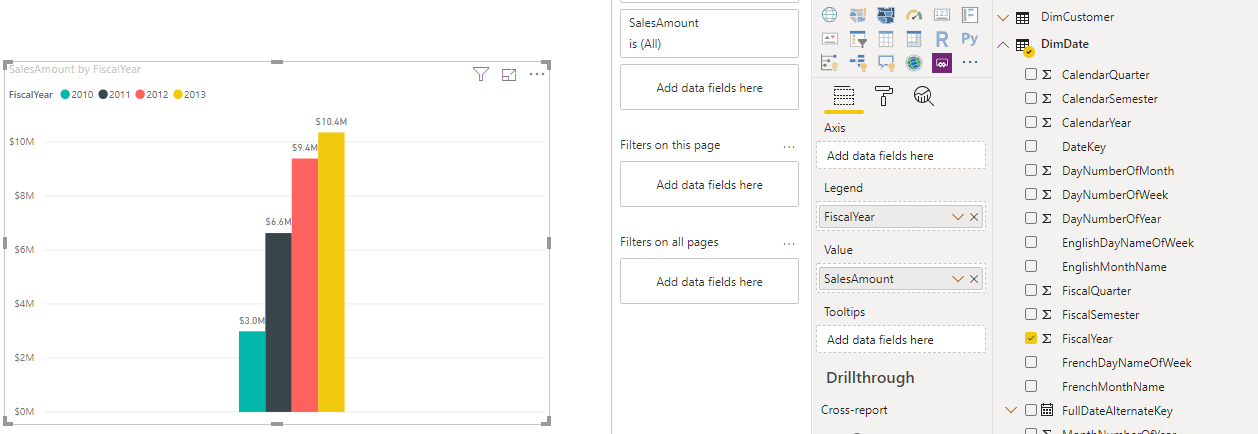Select the Table visual

coord(885,39)
